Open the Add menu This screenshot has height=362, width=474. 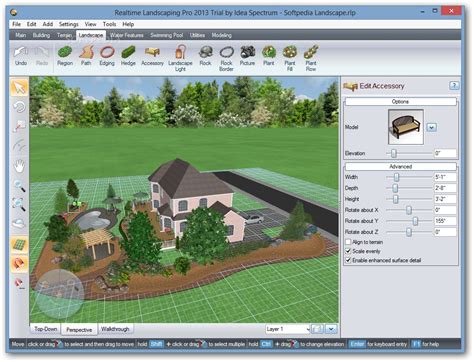coord(48,24)
